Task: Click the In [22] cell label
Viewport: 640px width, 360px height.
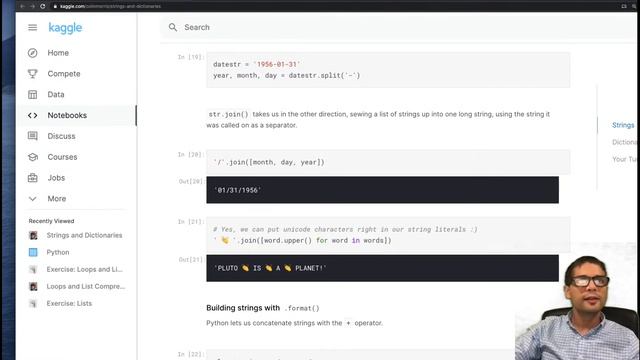Action: pyautogui.click(x=190, y=354)
